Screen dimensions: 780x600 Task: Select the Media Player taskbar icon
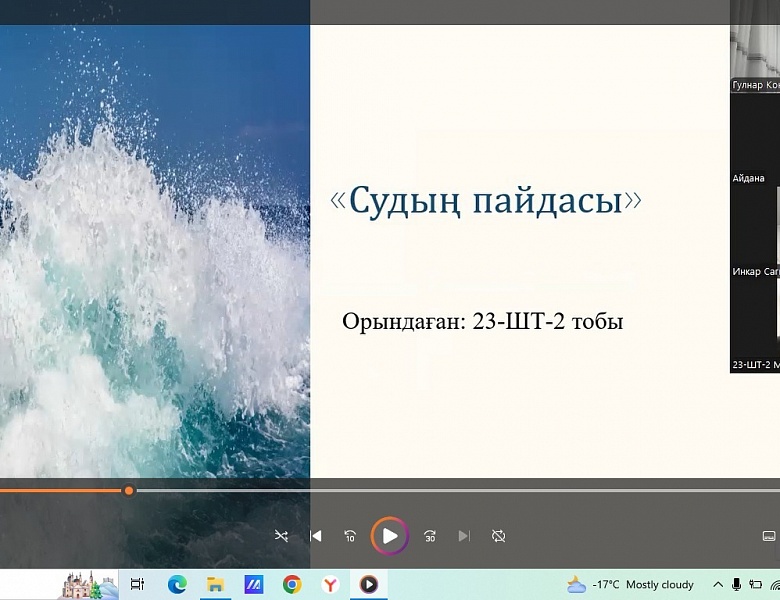pyautogui.click(x=369, y=584)
